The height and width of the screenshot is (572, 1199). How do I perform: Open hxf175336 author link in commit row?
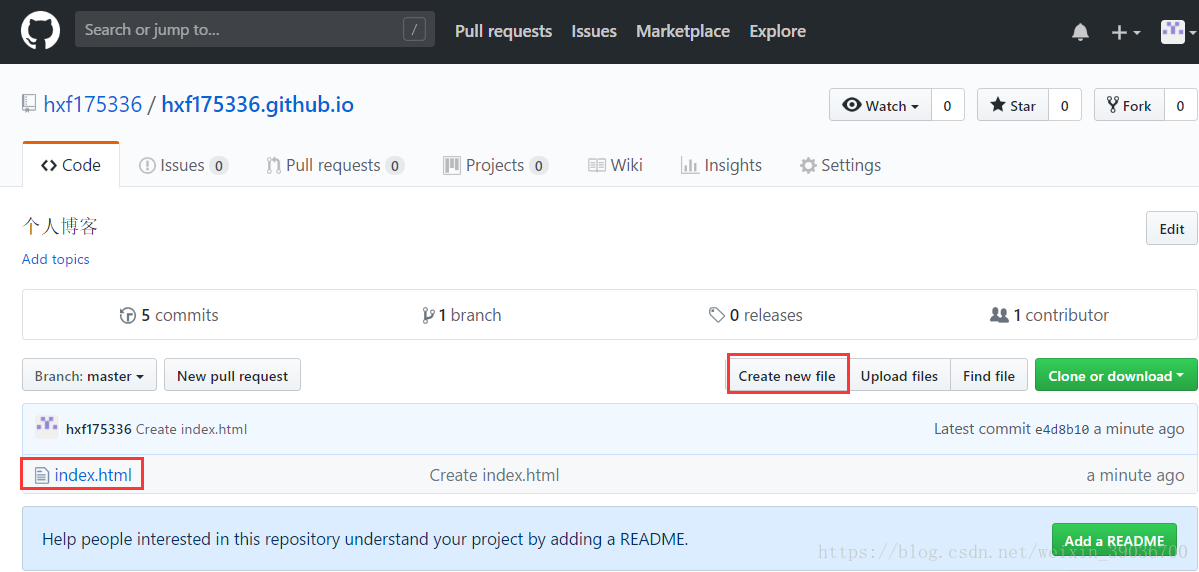pos(99,430)
